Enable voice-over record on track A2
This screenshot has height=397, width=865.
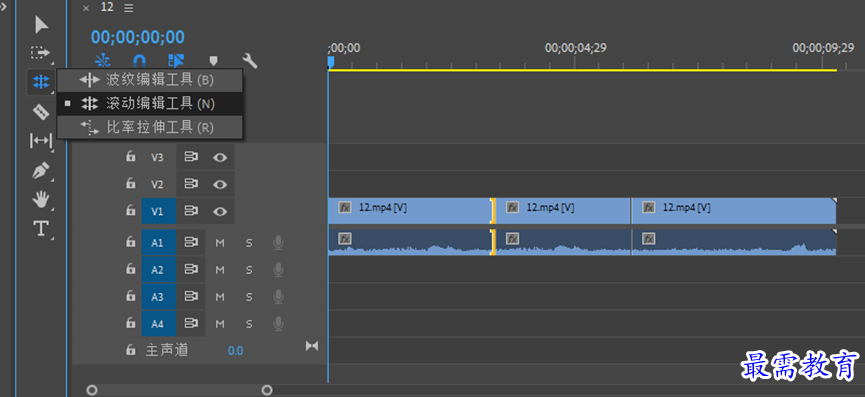pos(279,270)
